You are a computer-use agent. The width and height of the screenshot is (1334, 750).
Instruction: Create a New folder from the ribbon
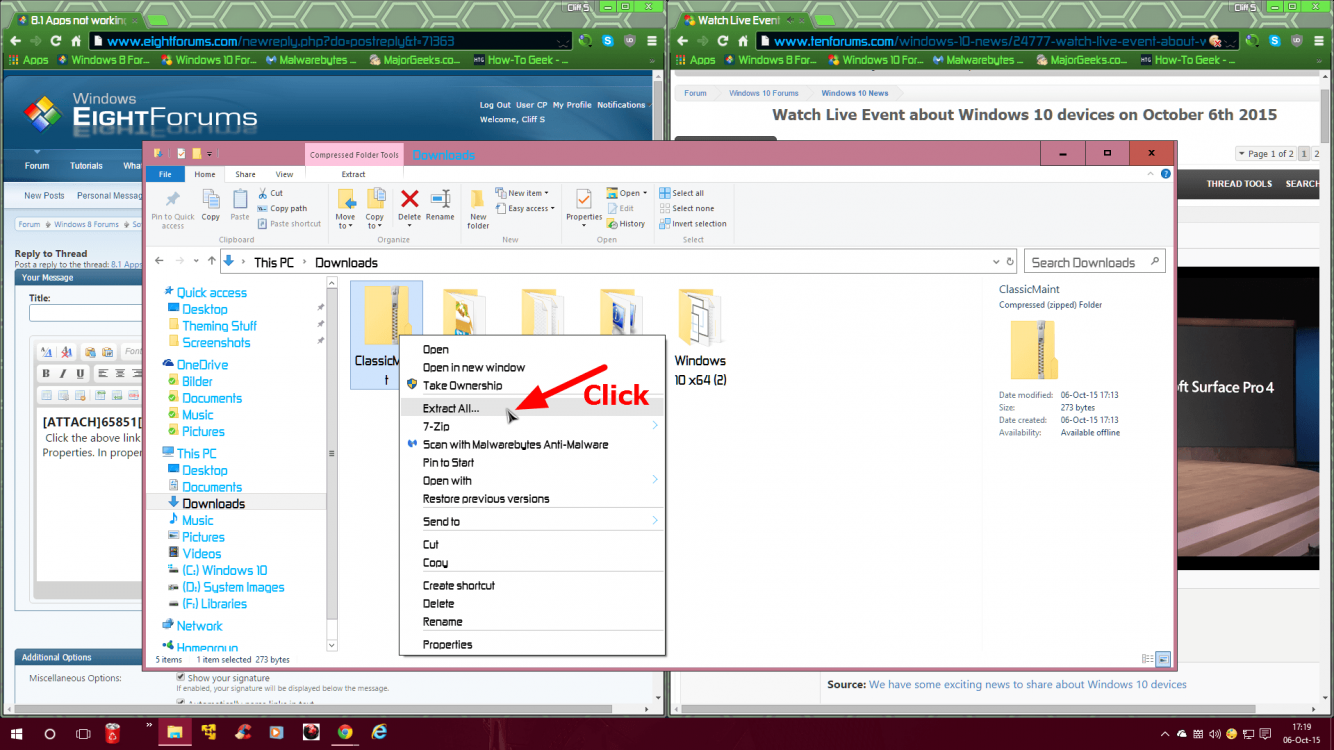pos(478,208)
